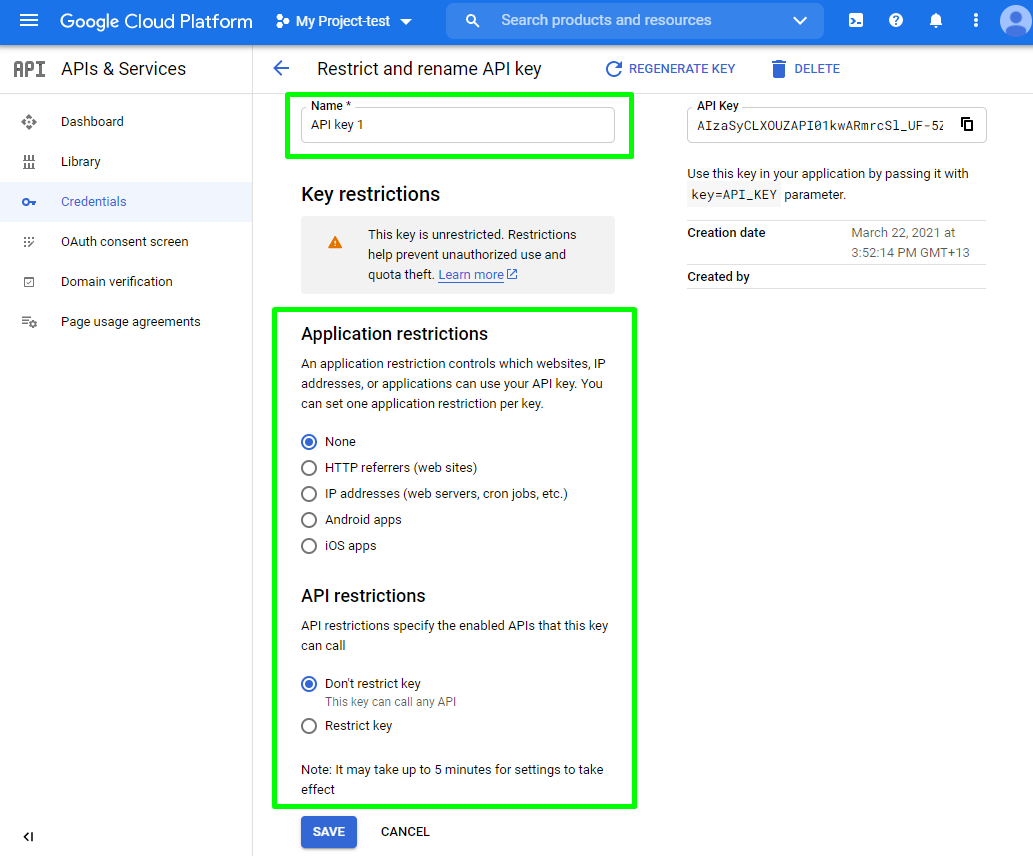Image resolution: width=1033 pixels, height=856 pixels.
Task: Select Android apps restriction
Action: pos(309,520)
